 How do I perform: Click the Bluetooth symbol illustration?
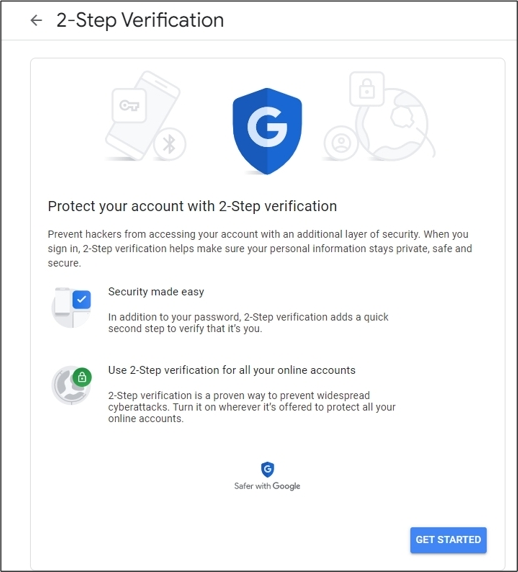point(170,144)
